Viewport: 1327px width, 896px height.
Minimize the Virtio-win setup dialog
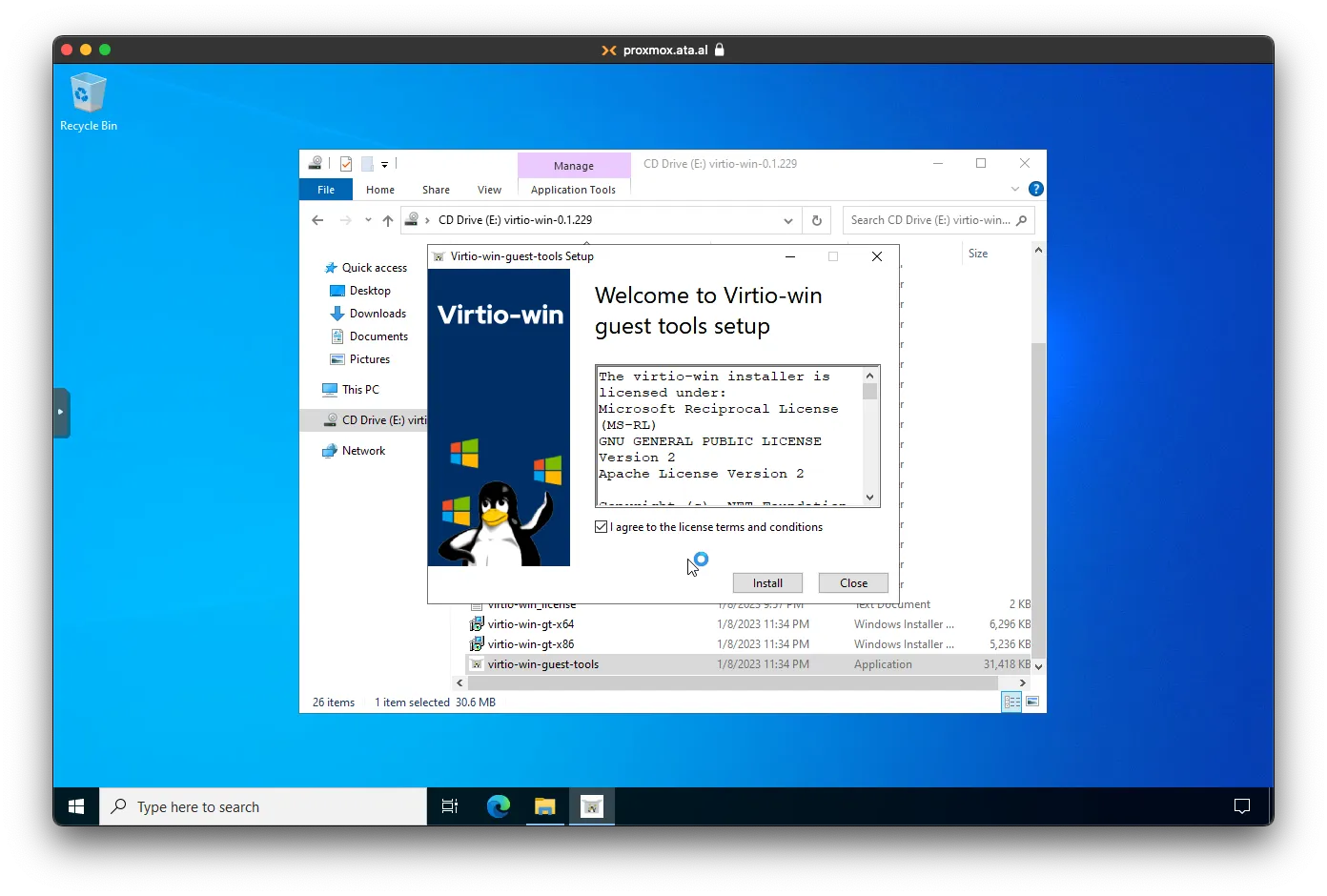point(789,256)
